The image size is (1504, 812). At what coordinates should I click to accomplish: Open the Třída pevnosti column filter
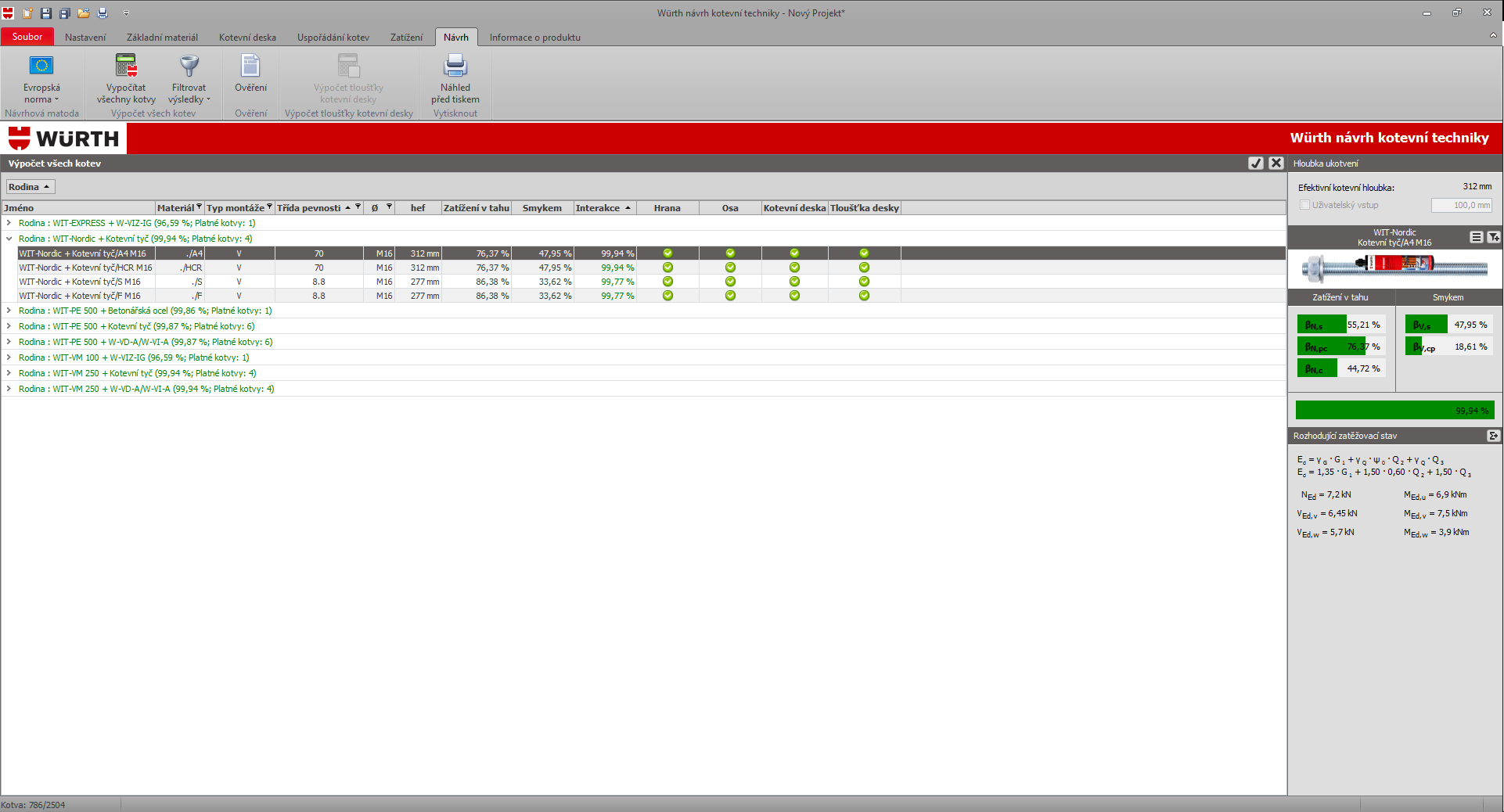point(358,207)
